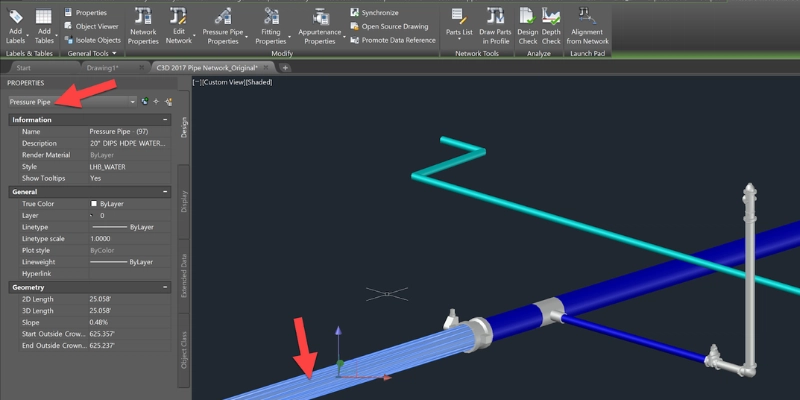The image size is (800, 400).
Task: Collapse the Geometry section
Action: tap(165, 287)
